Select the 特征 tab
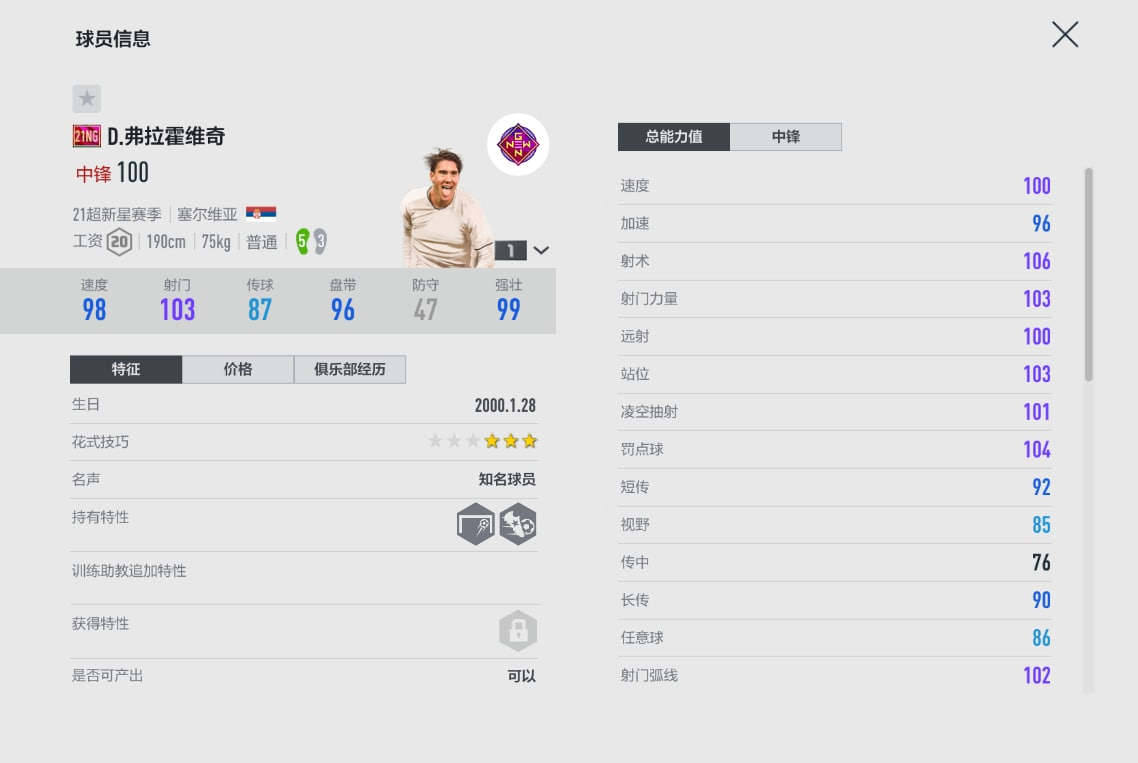 [126, 369]
